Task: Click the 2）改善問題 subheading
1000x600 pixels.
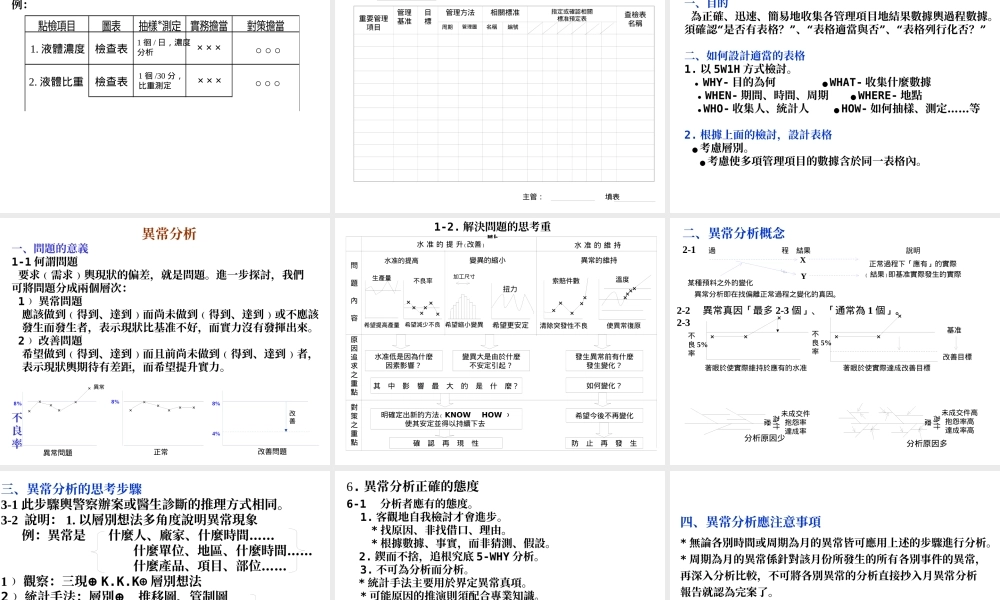Action: coord(50,340)
